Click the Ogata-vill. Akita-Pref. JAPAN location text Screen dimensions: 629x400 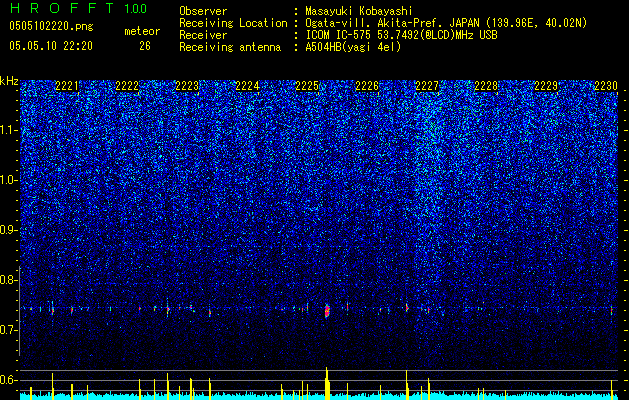(x=446, y=23)
